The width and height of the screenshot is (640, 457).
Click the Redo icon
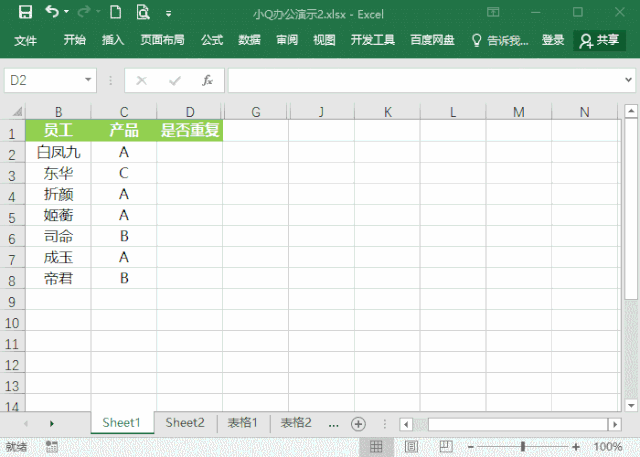(83, 12)
